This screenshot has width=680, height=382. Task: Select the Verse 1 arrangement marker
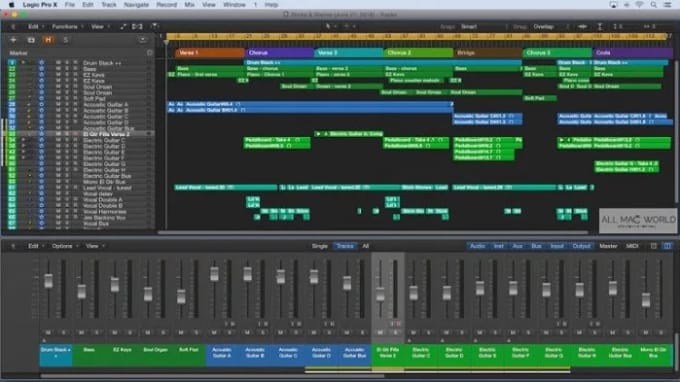coord(210,53)
